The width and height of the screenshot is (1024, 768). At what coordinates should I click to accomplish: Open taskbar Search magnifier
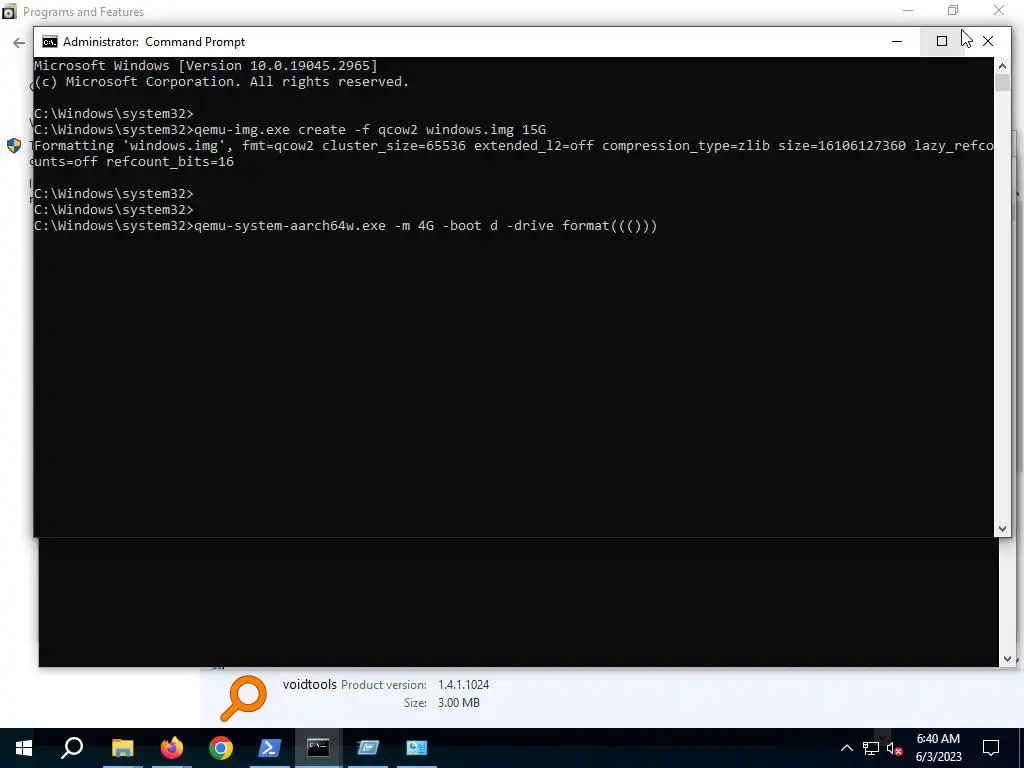(72, 748)
